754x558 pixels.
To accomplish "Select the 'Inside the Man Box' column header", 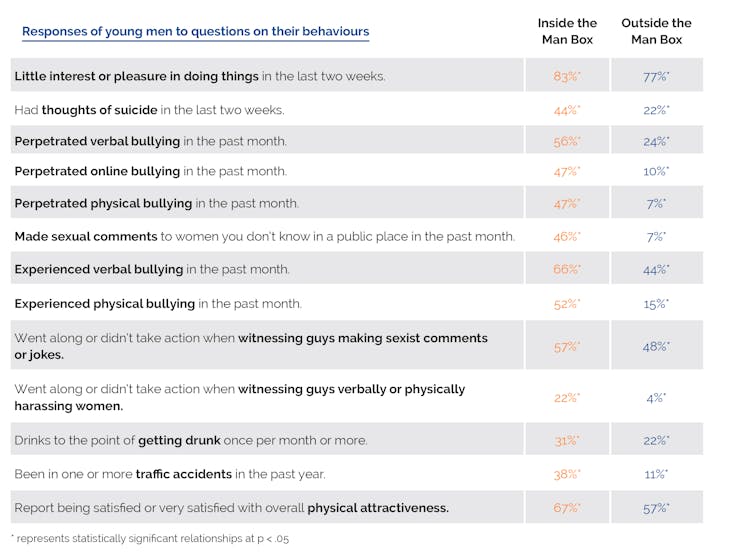I will tap(567, 31).
